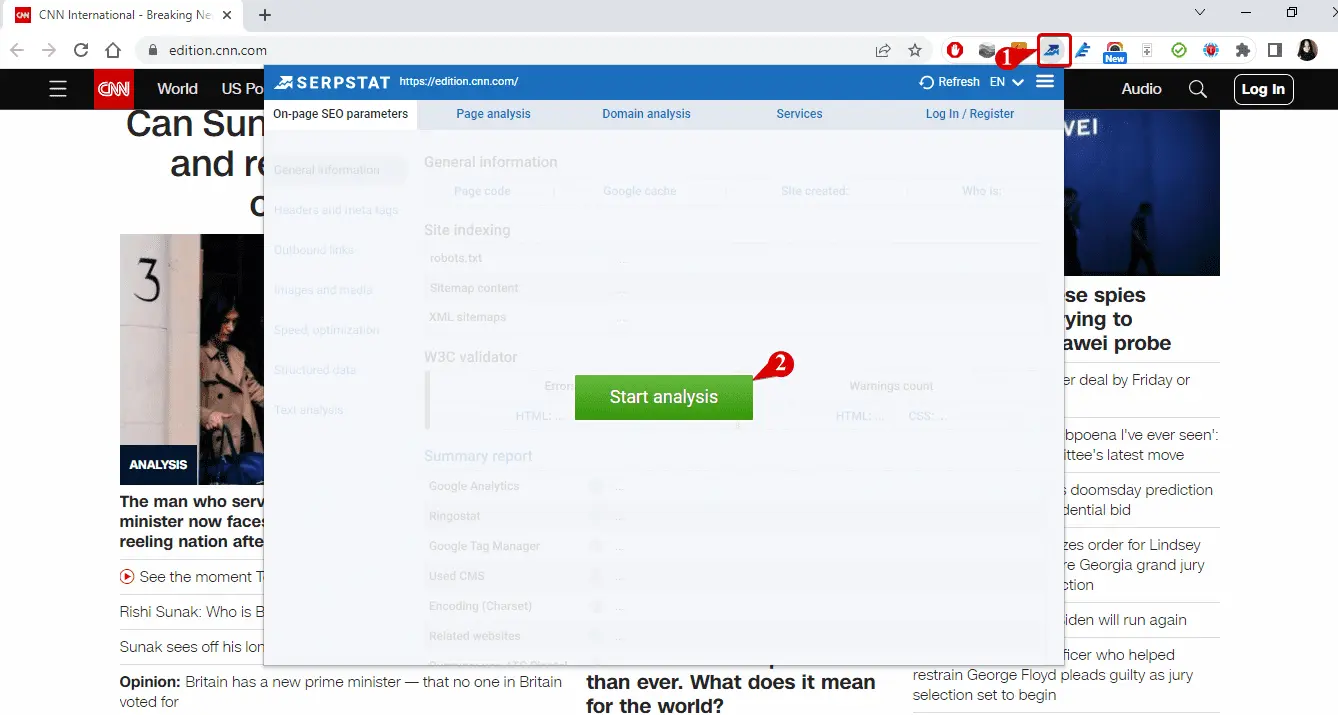Open the tab search chevron in title bar
1338x715 pixels.
[x=1201, y=13]
